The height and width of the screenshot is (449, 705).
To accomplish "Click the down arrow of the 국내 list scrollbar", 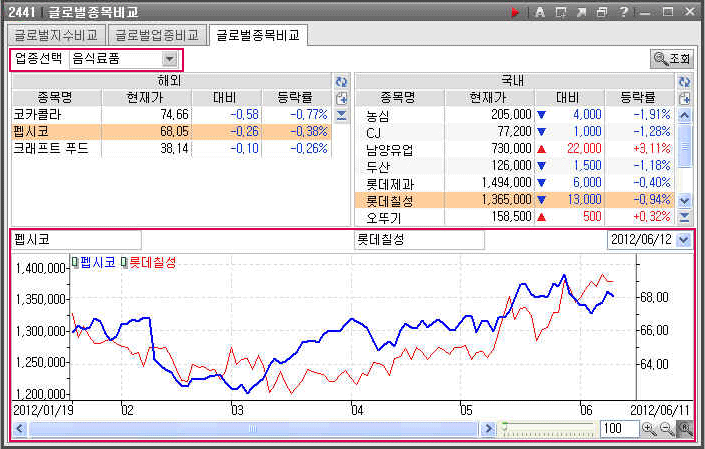I will 684,200.
